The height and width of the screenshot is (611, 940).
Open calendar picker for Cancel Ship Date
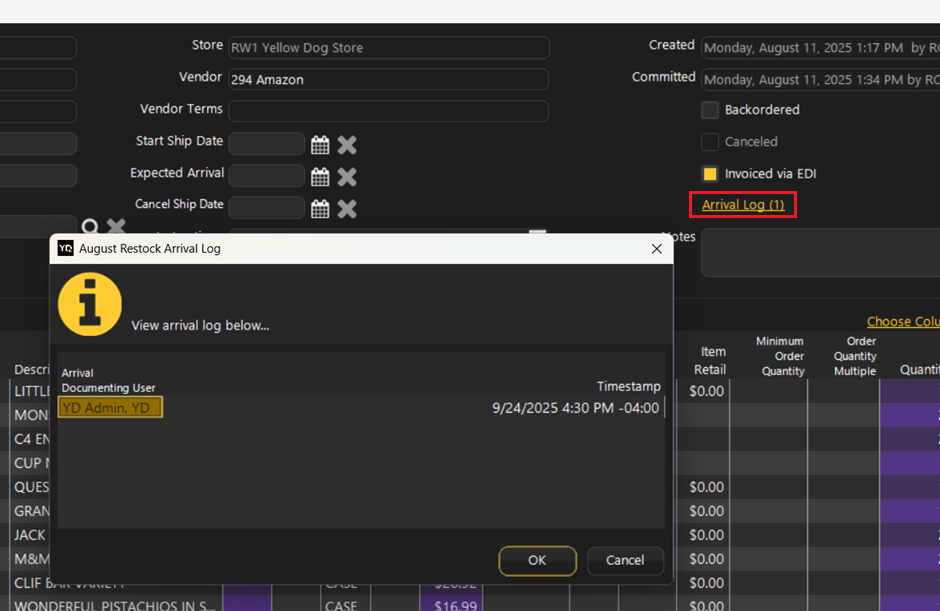pyautogui.click(x=320, y=208)
